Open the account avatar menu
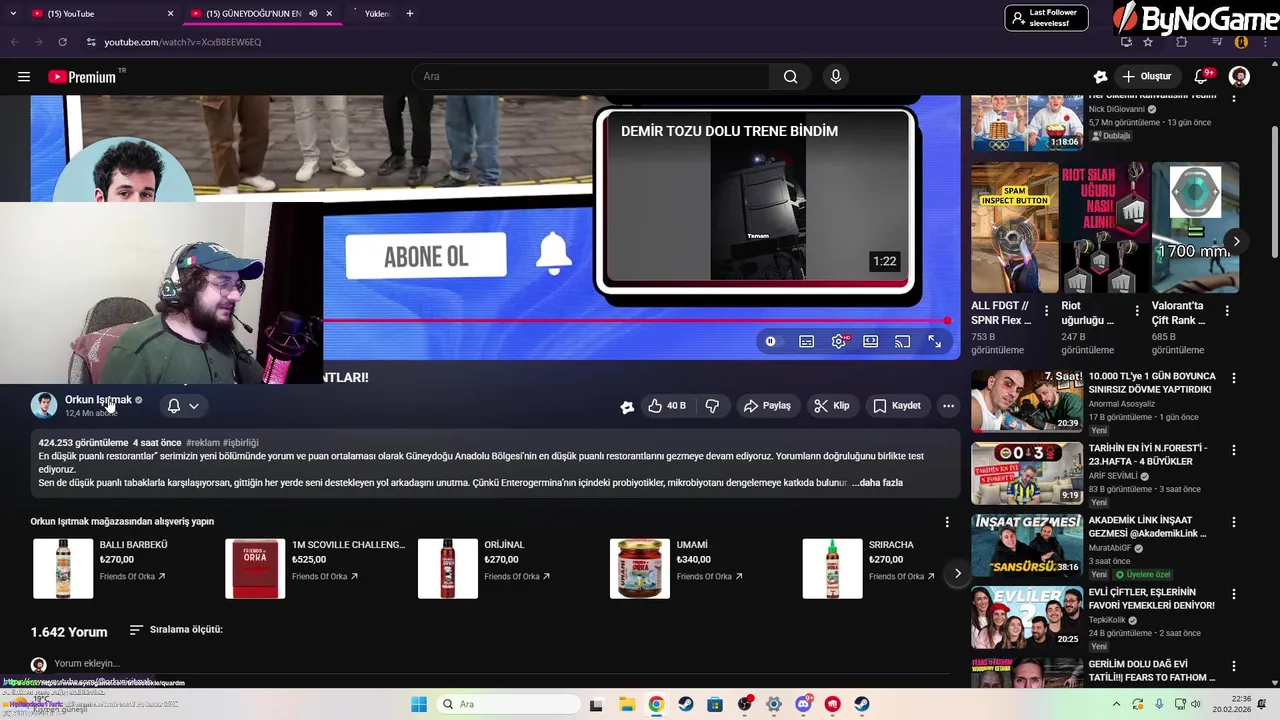This screenshot has width=1280, height=720. click(1239, 77)
